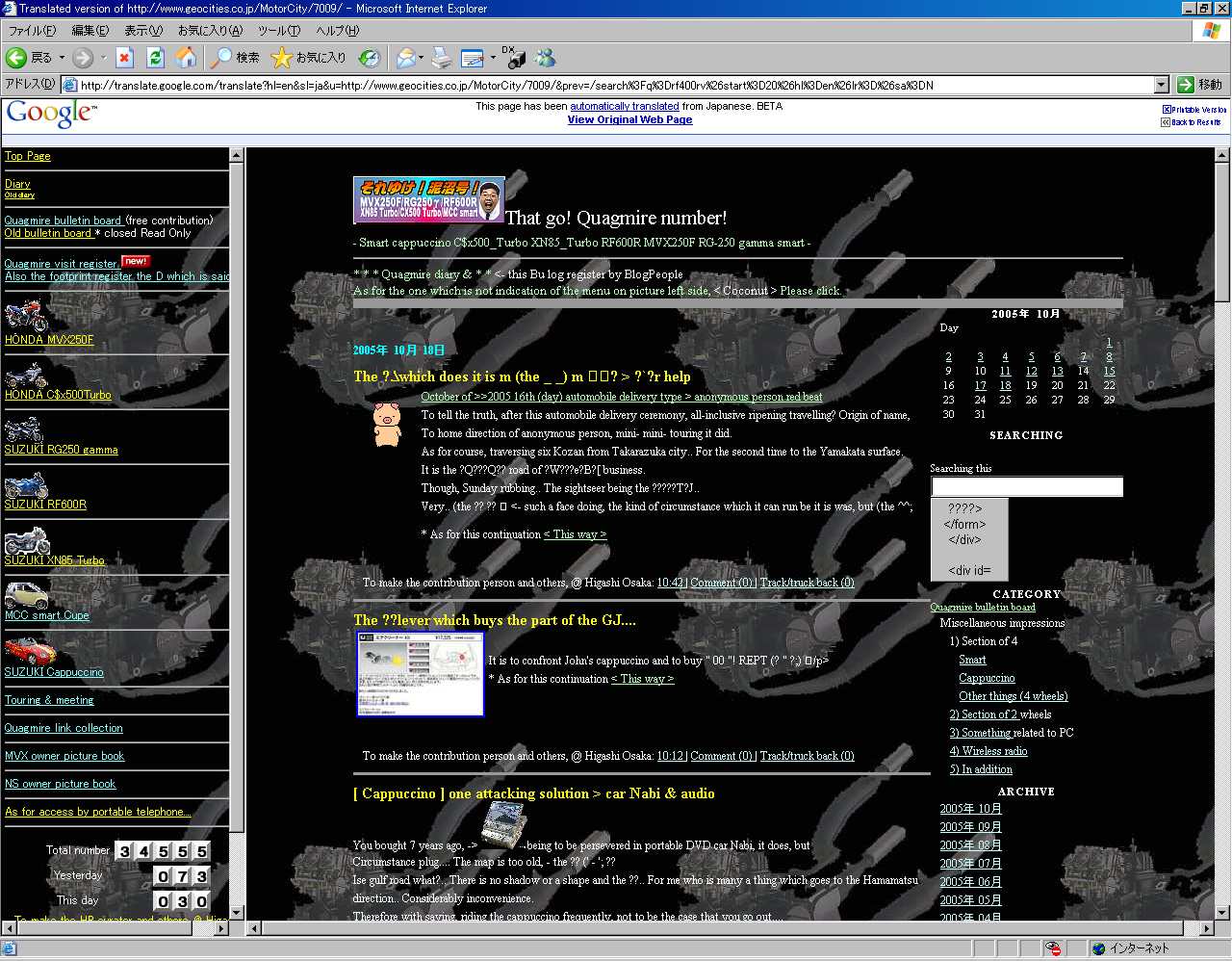Click the parts catalog thumbnail image

[x=420, y=674]
